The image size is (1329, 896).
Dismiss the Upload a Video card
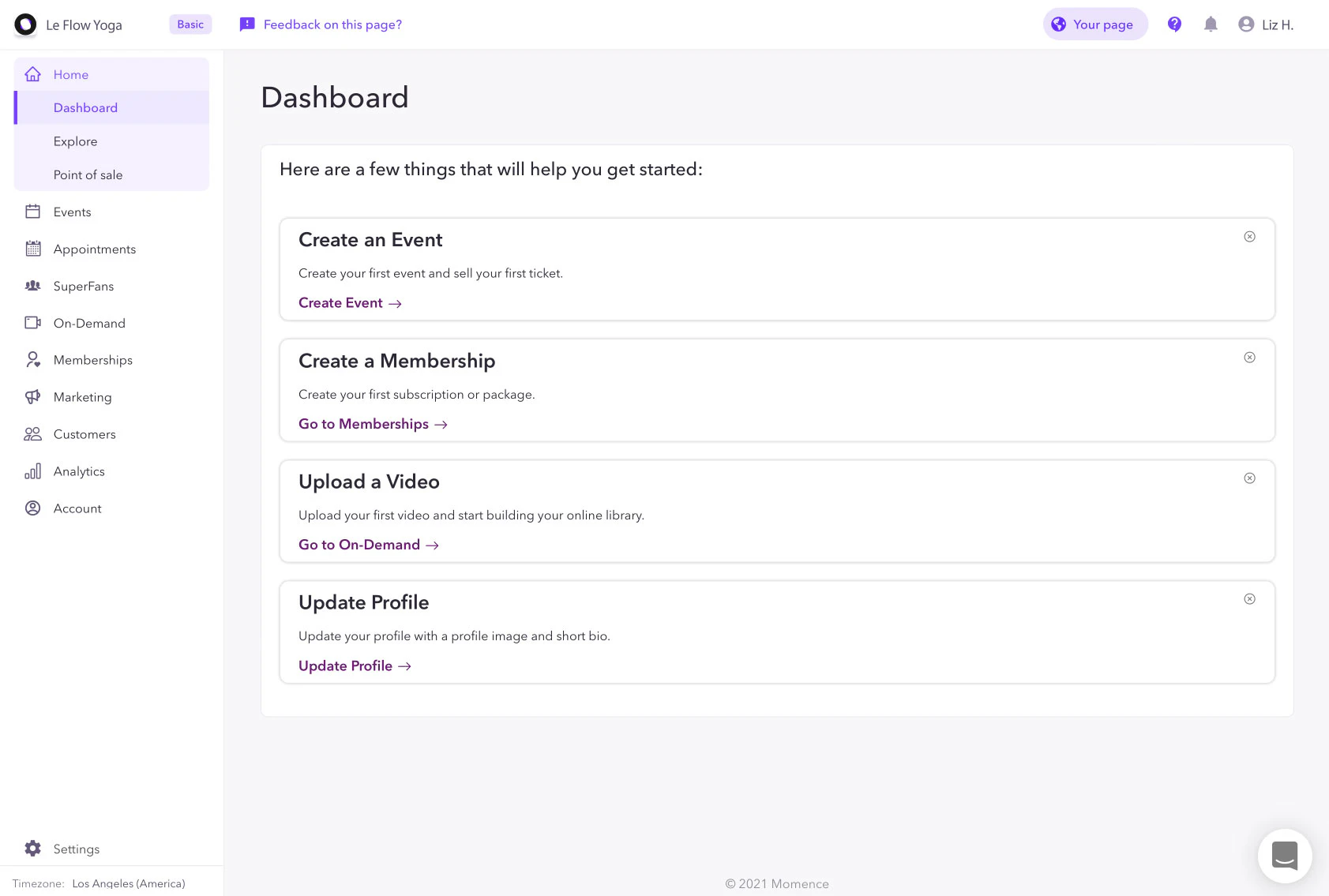point(1249,478)
